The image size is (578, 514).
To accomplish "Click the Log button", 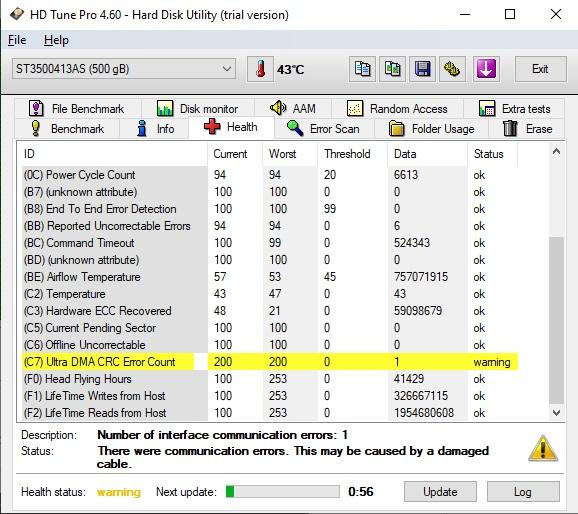I will coord(523,492).
